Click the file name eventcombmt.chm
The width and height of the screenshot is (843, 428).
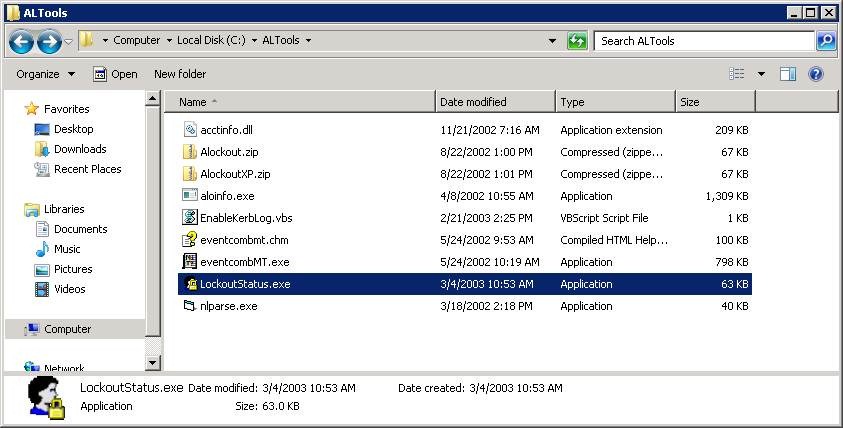coord(244,240)
